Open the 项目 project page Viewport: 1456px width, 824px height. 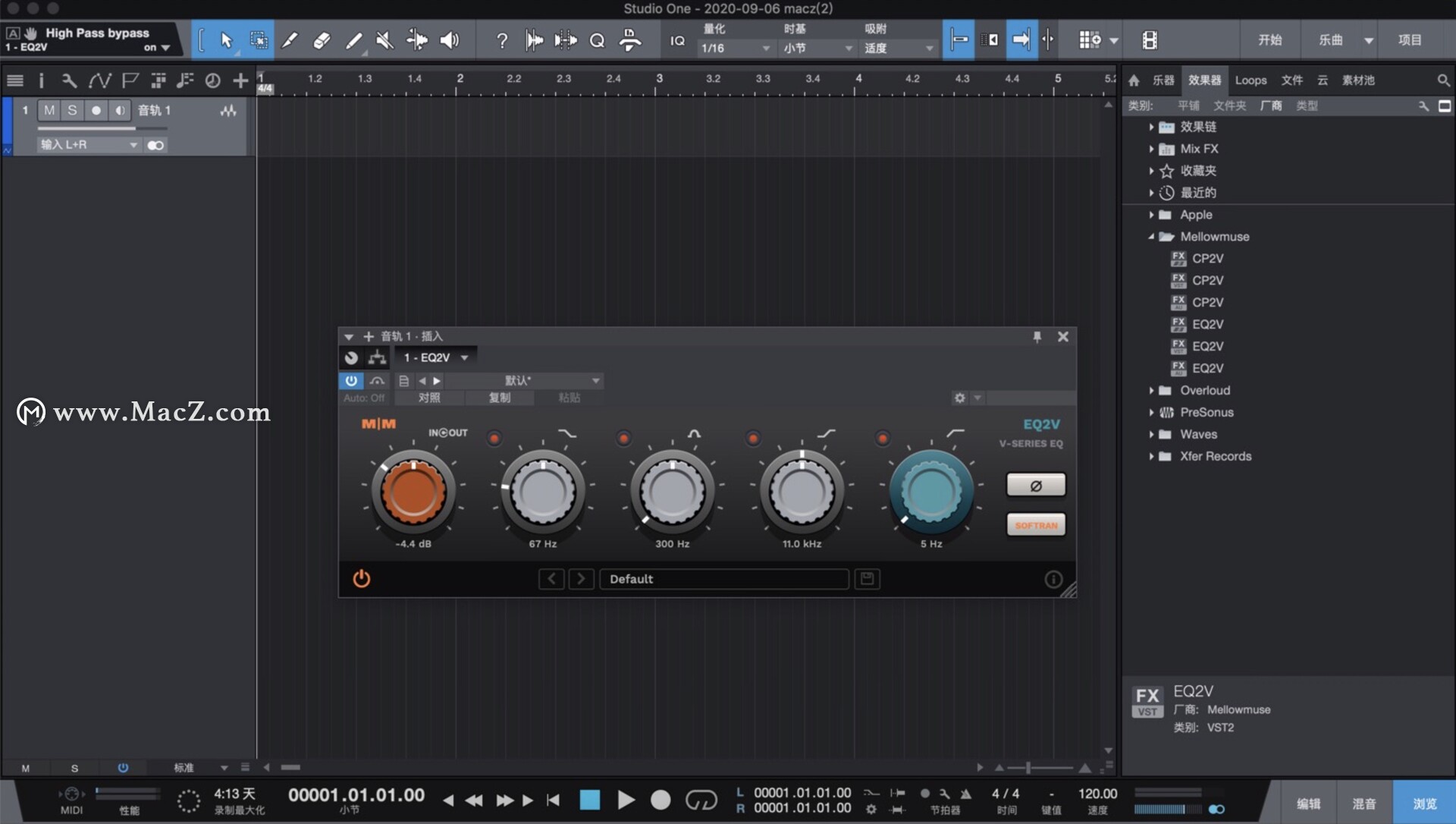coord(1410,40)
